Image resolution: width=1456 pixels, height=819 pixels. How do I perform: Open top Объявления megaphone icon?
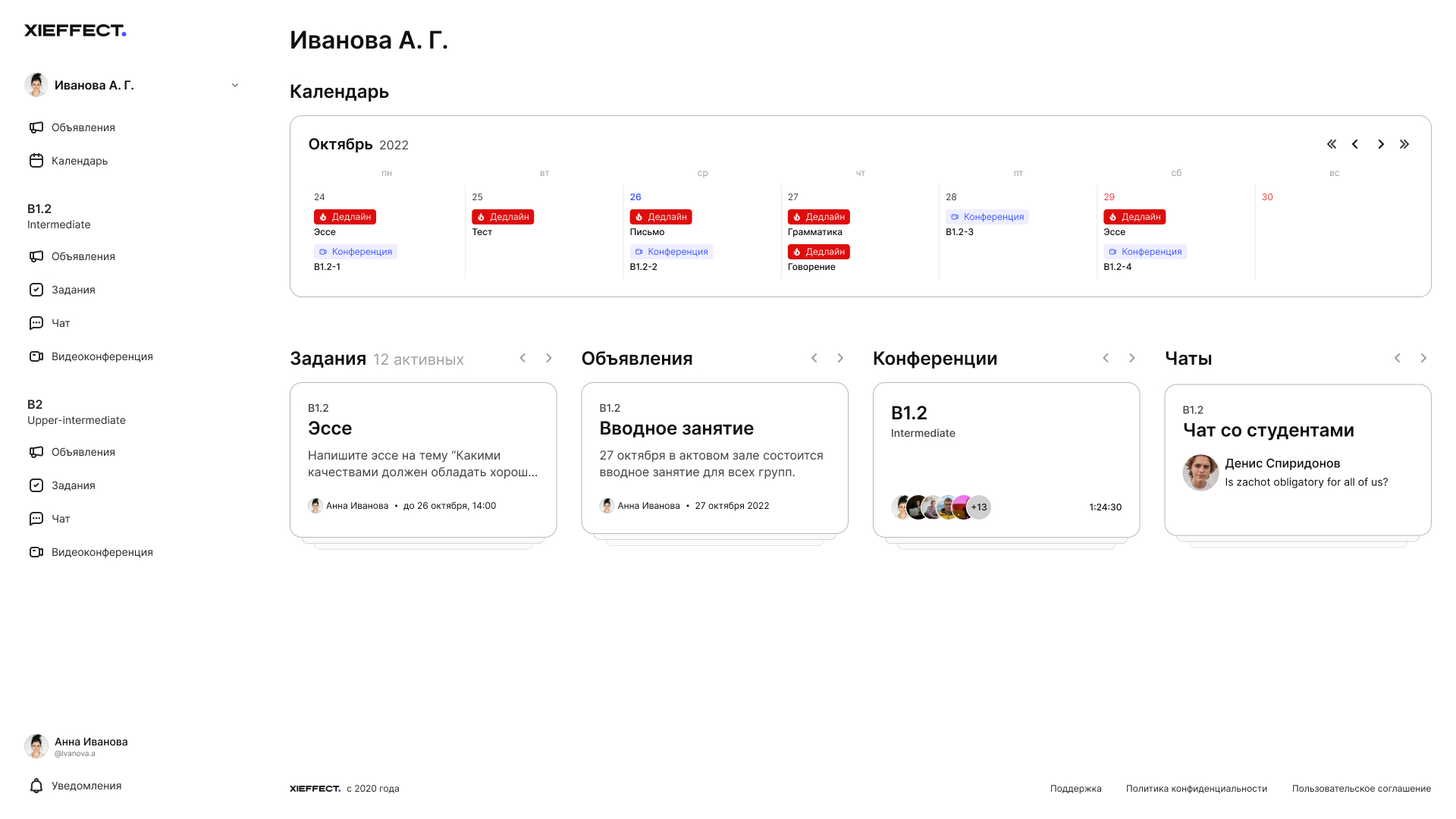tap(36, 127)
